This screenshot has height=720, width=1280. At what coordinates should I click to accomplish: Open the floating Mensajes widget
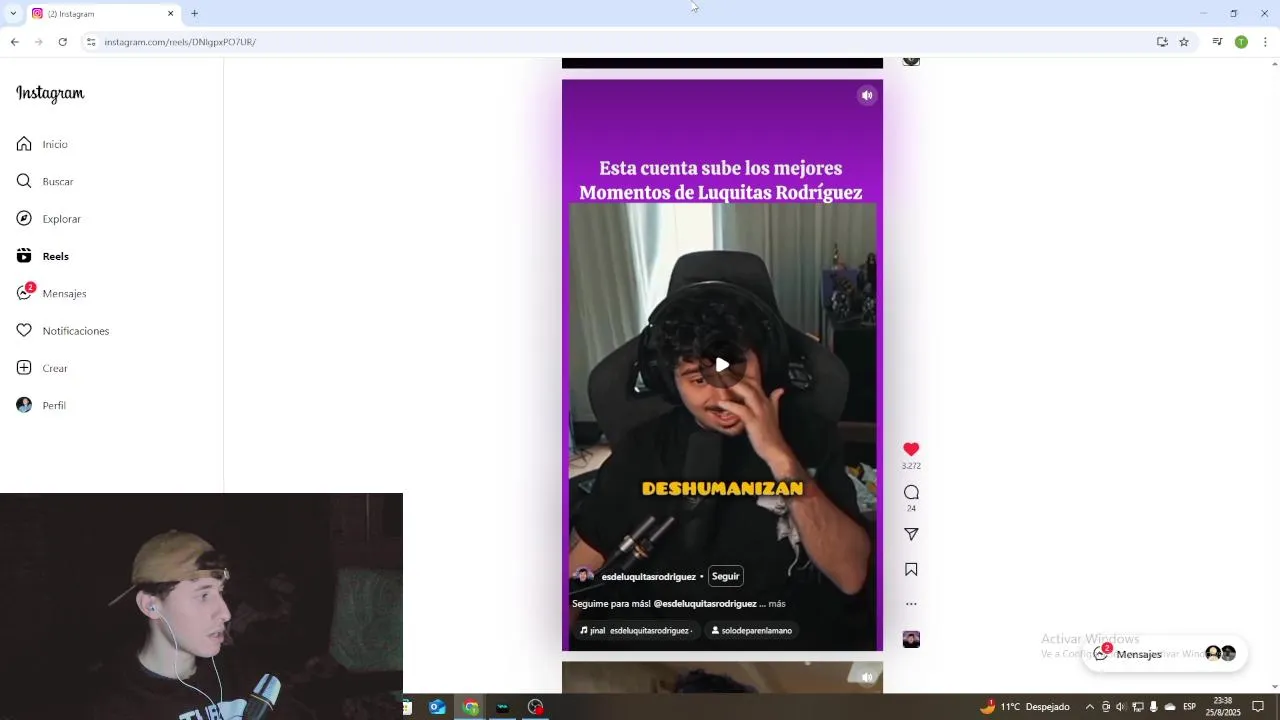coord(1164,654)
